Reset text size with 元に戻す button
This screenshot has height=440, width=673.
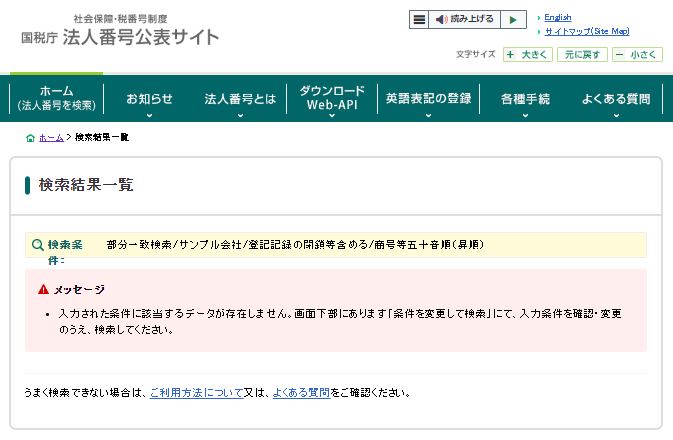tap(582, 55)
